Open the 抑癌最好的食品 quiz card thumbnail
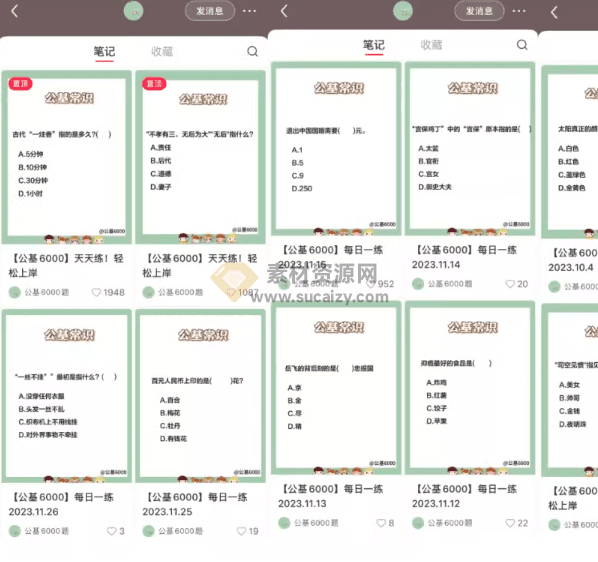The height and width of the screenshot is (562, 598). (x=470, y=388)
